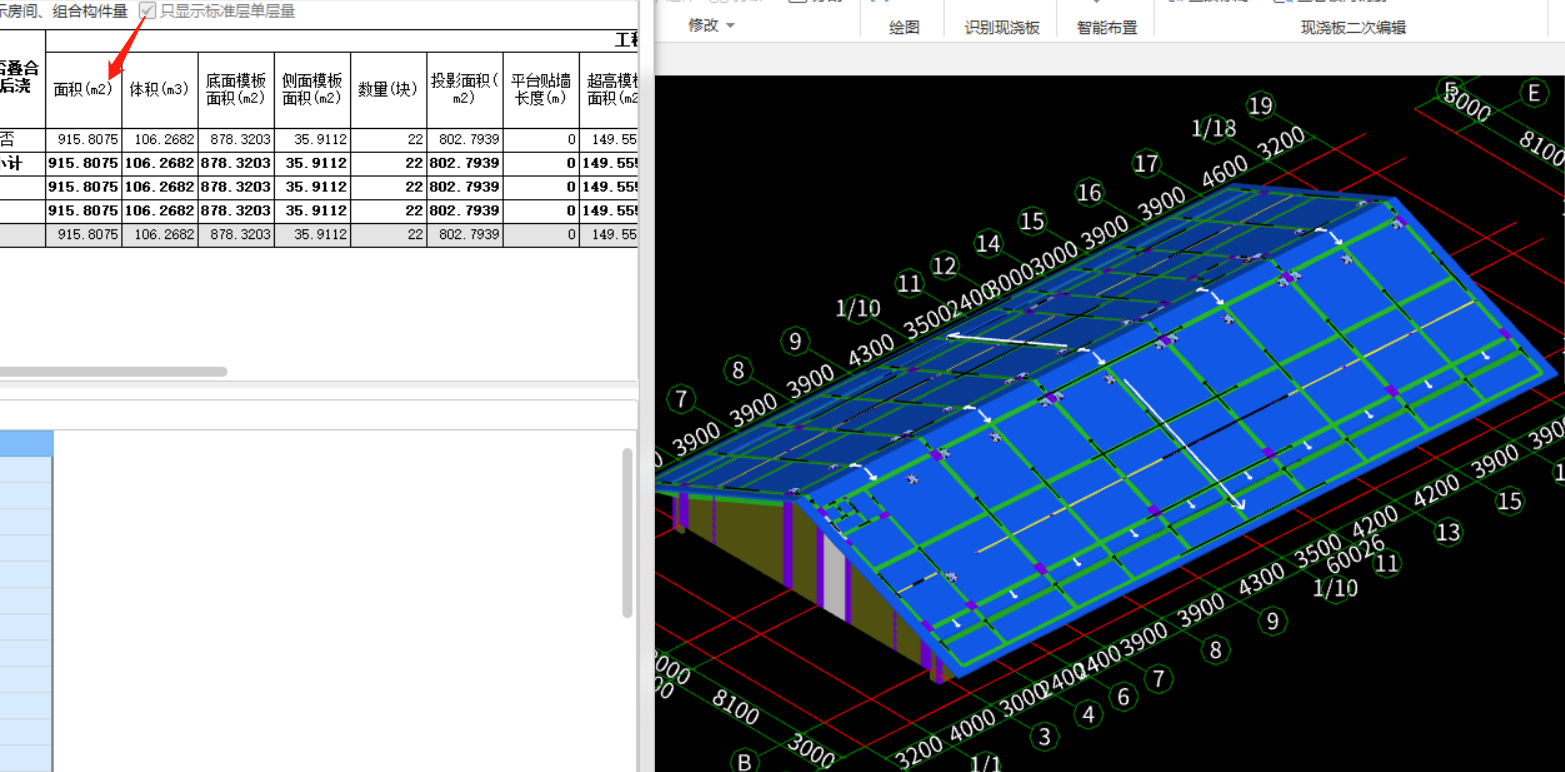Click bold 915.8075 in the 小计 row
The height and width of the screenshot is (772, 1565).
pos(84,163)
